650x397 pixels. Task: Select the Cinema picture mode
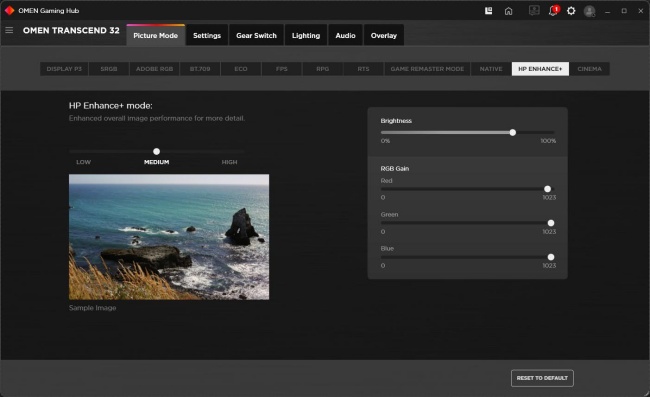point(589,69)
